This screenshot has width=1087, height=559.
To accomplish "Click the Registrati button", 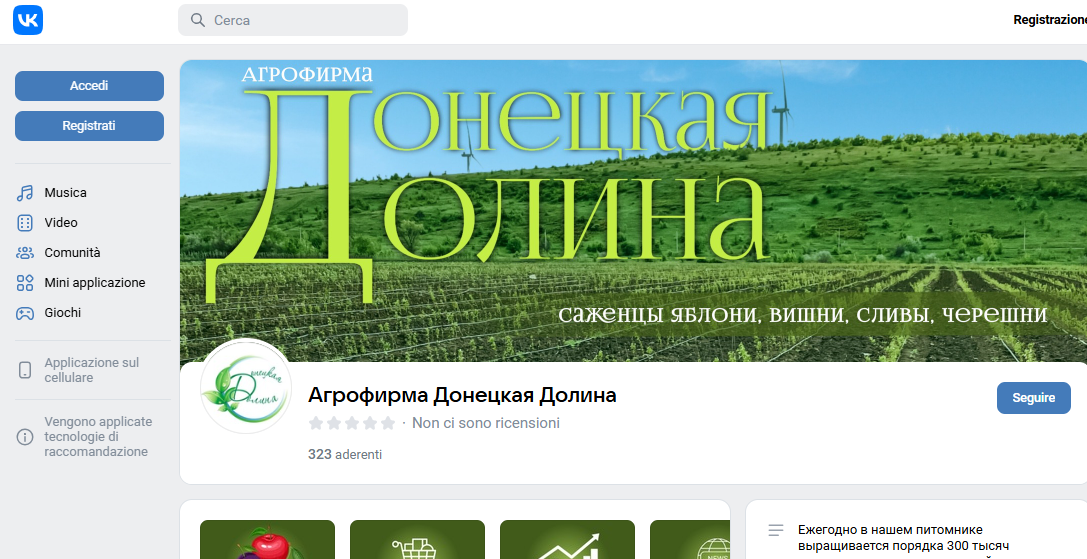I will [x=89, y=126].
